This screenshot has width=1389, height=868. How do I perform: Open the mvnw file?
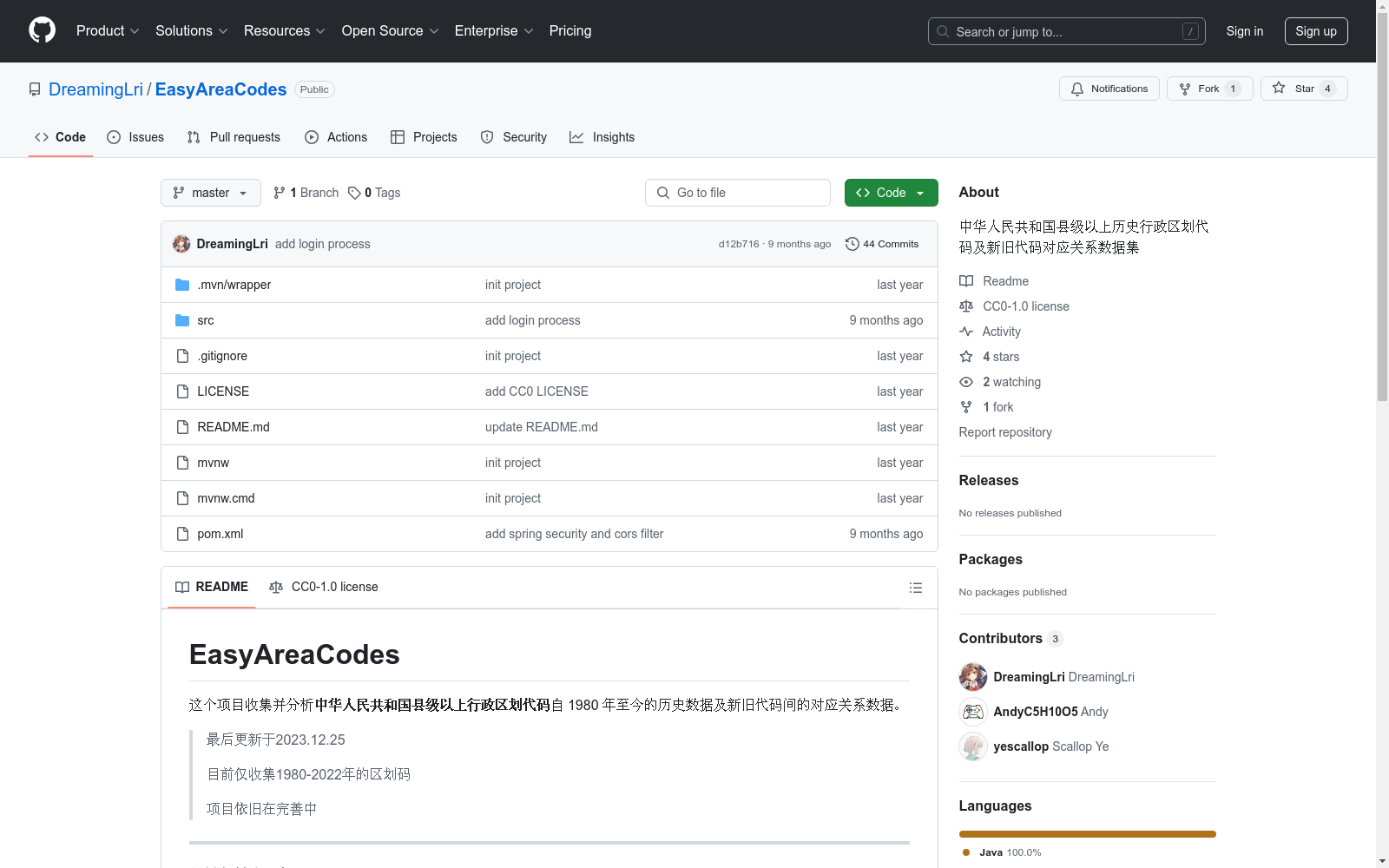point(213,463)
